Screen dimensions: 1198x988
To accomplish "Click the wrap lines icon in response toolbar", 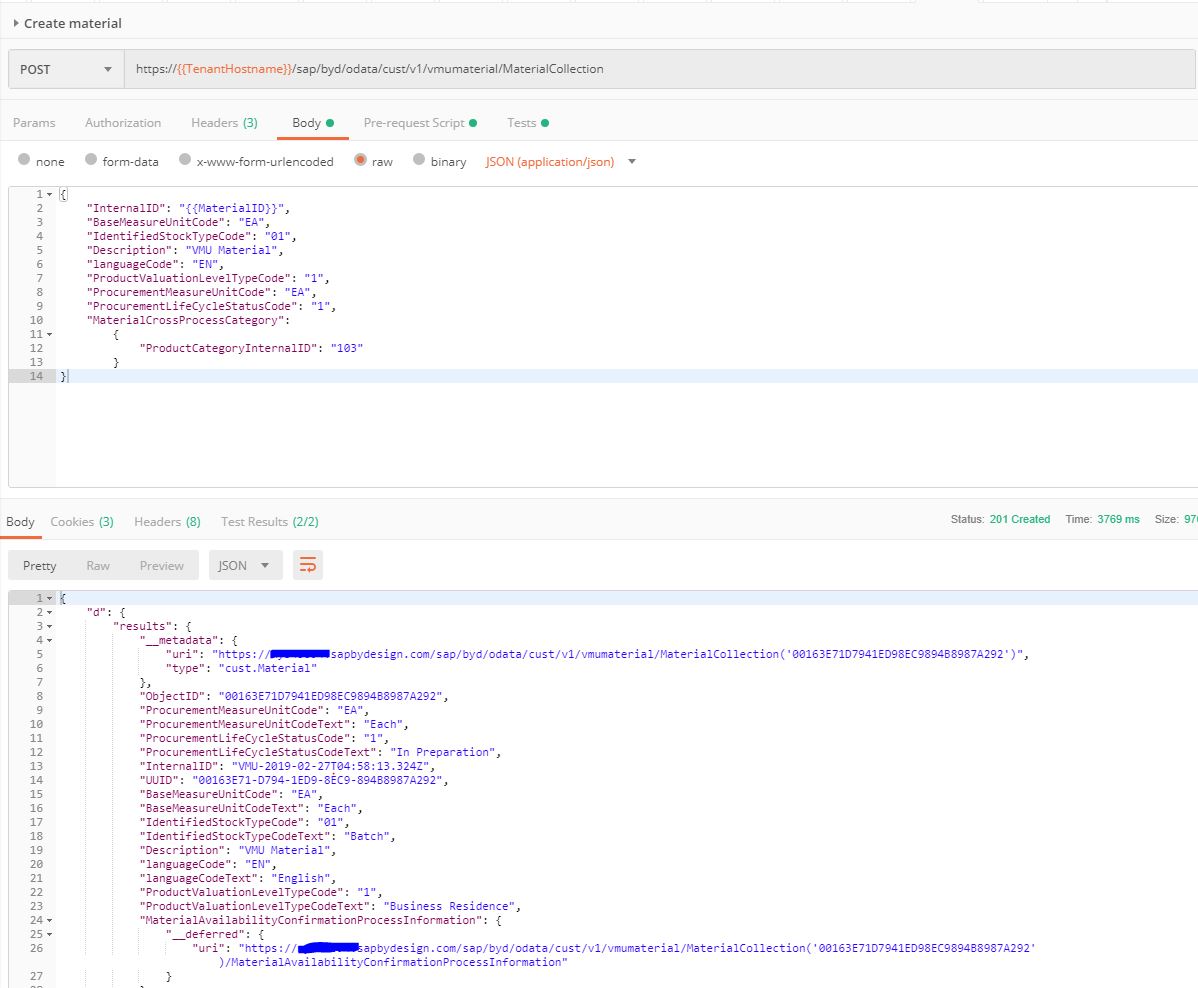I will tap(308, 566).
